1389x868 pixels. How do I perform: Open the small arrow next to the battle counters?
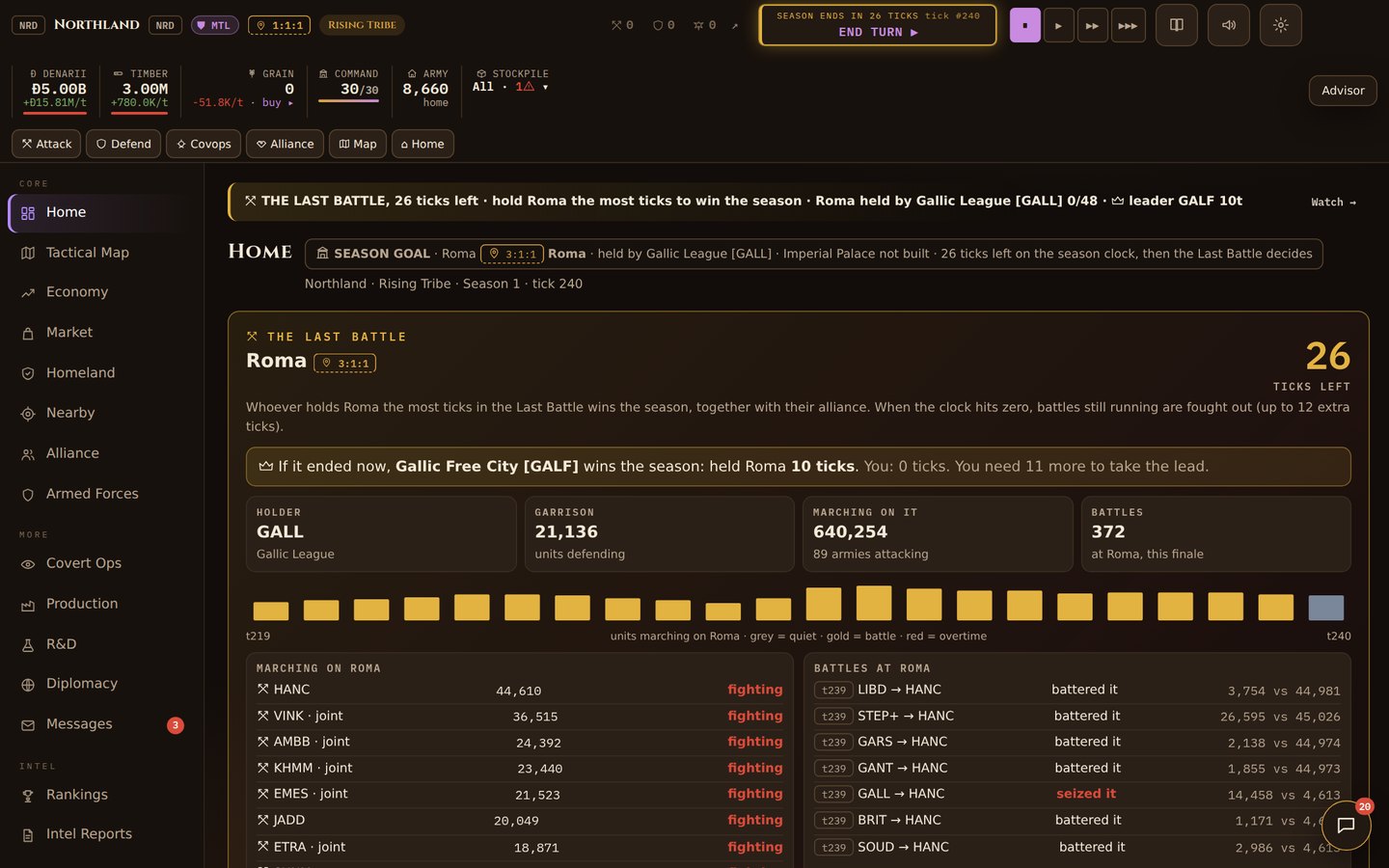point(735,26)
